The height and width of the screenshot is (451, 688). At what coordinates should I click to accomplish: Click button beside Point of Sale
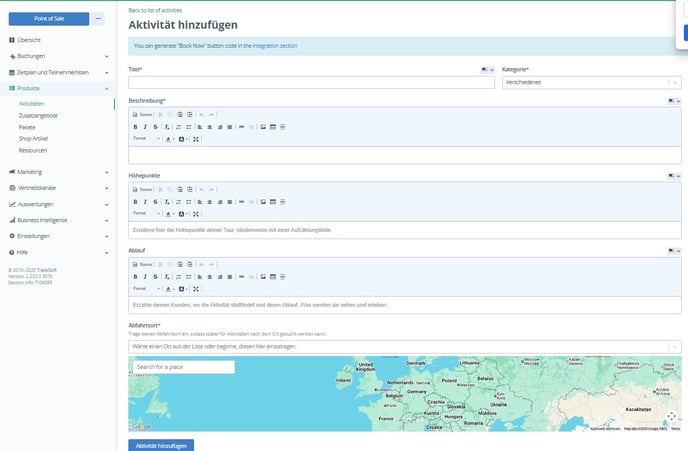[98, 19]
